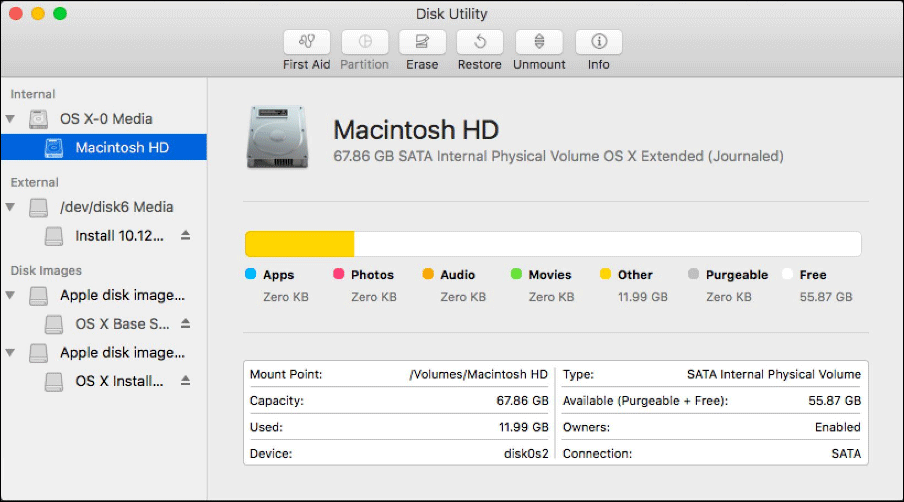Click the green zoom window button
This screenshot has height=502, width=904.
click(60, 14)
